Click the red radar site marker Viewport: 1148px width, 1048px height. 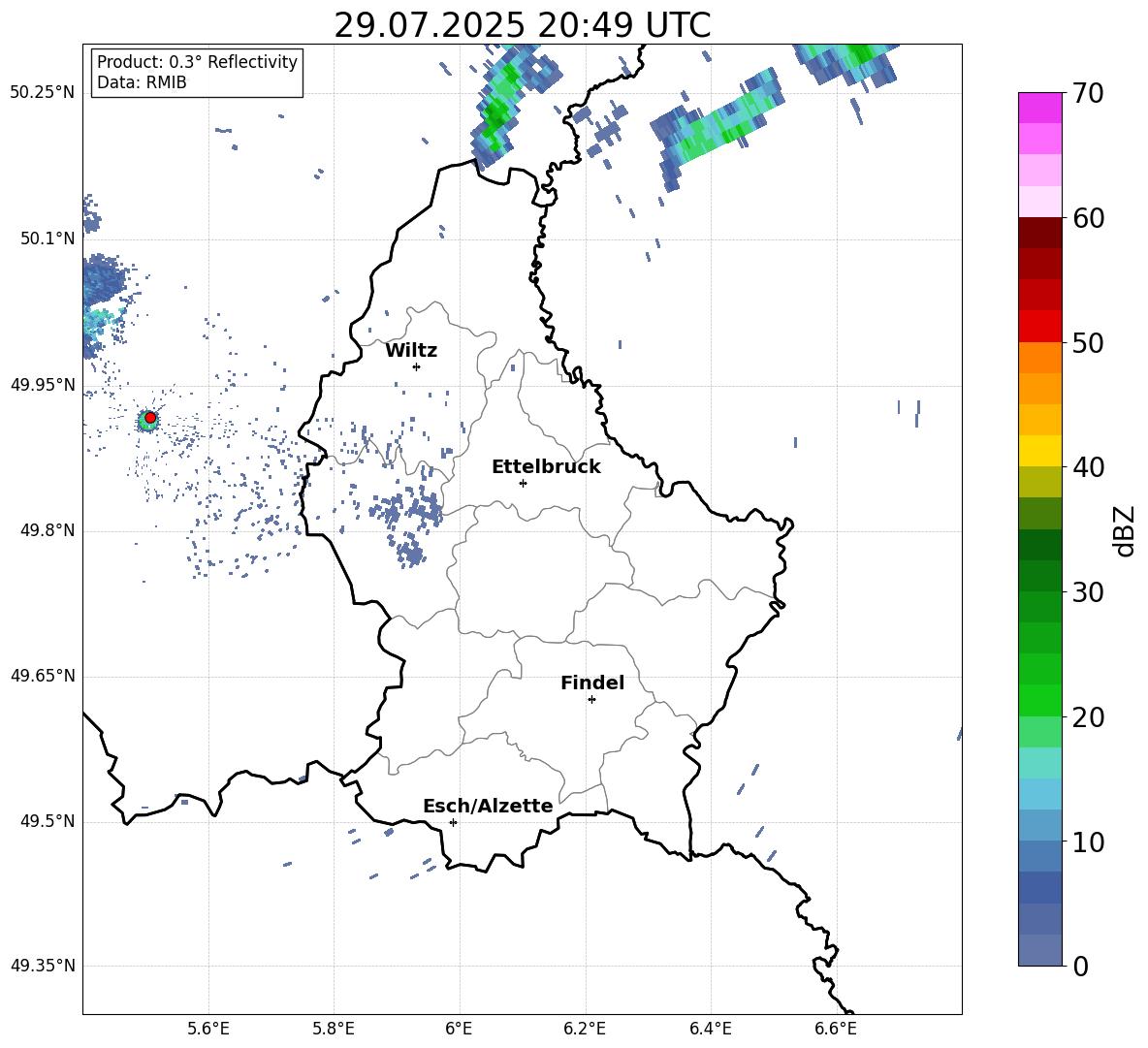[150, 418]
